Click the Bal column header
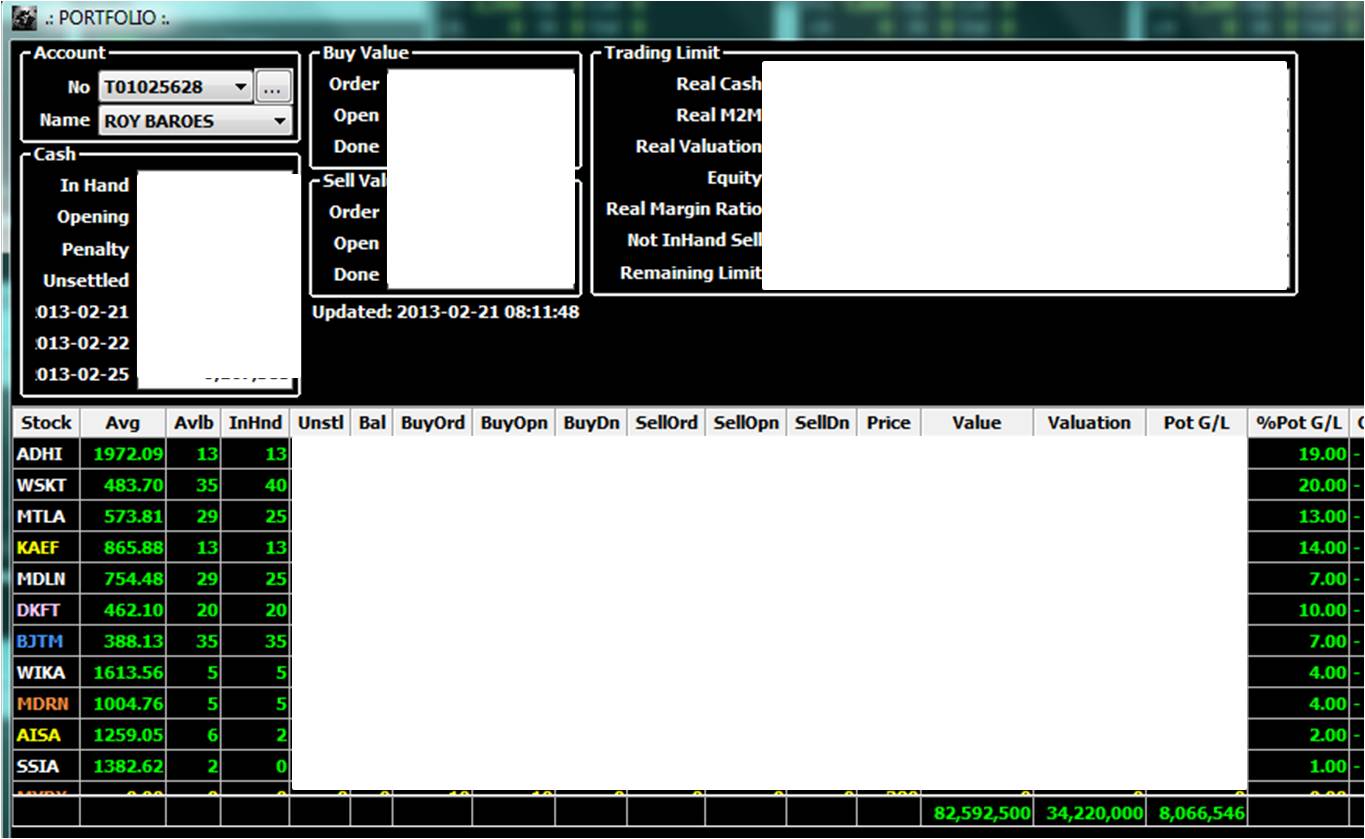This screenshot has height=839, width=1365. (373, 423)
